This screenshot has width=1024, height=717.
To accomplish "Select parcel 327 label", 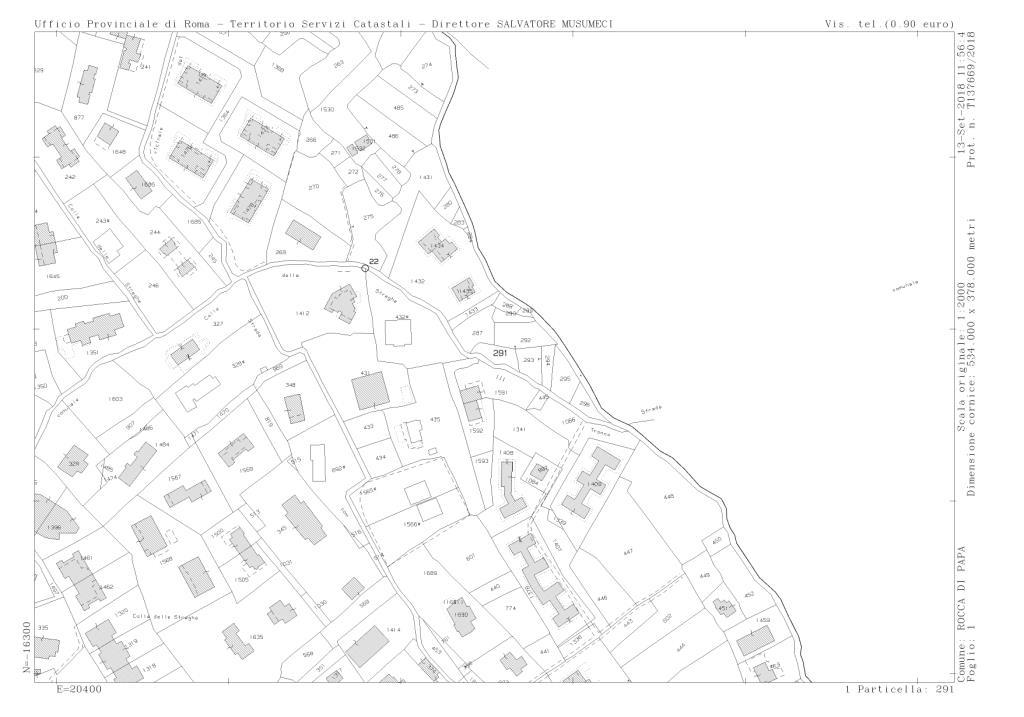I will [218, 324].
